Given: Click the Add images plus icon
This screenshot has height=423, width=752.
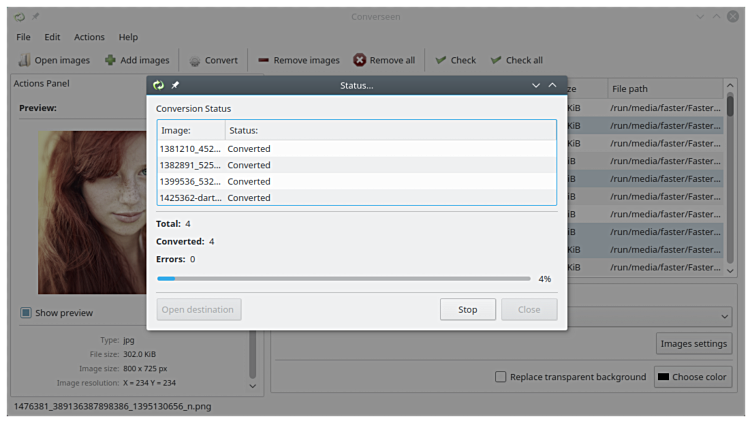Looking at the screenshot, I should point(110,60).
